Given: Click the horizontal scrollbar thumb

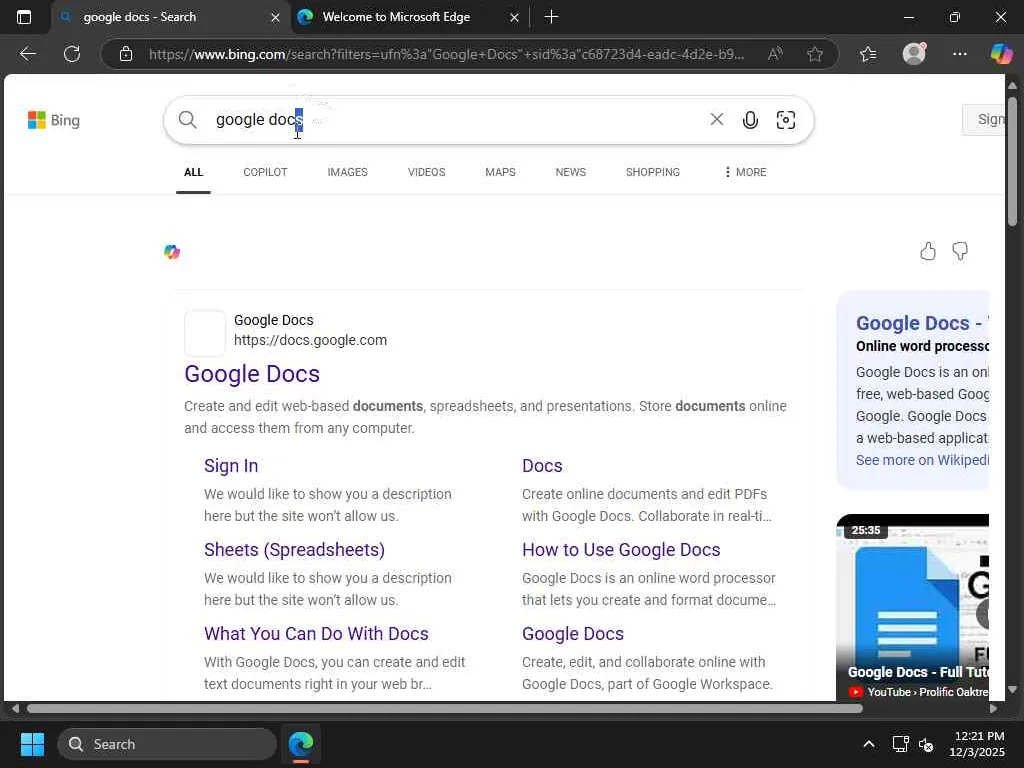Looking at the screenshot, I should [444, 709].
